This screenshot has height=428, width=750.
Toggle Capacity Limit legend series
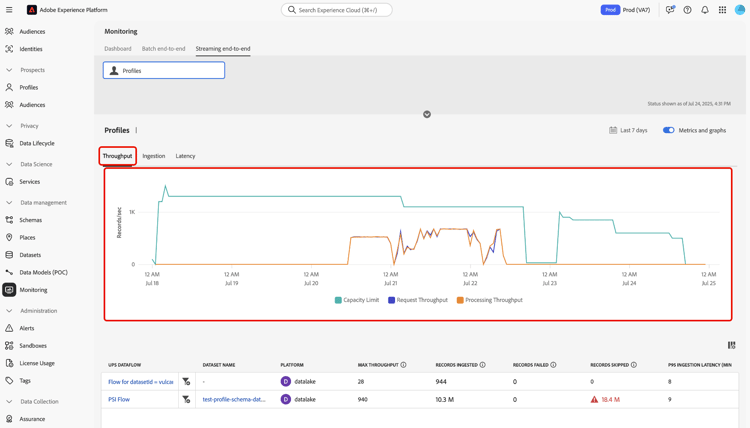click(x=357, y=300)
